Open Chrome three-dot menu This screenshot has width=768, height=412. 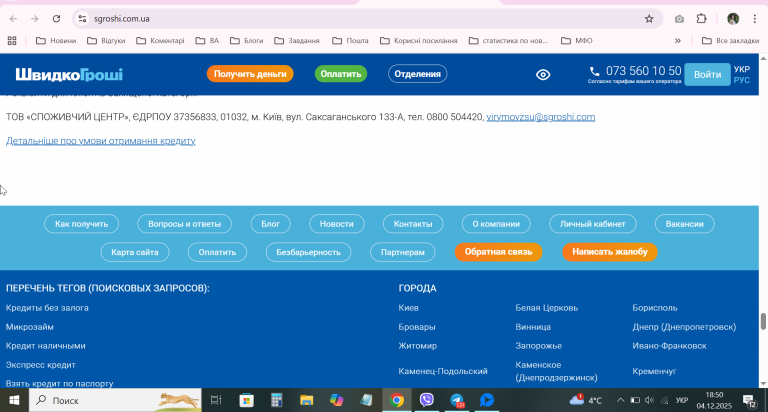(x=755, y=19)
